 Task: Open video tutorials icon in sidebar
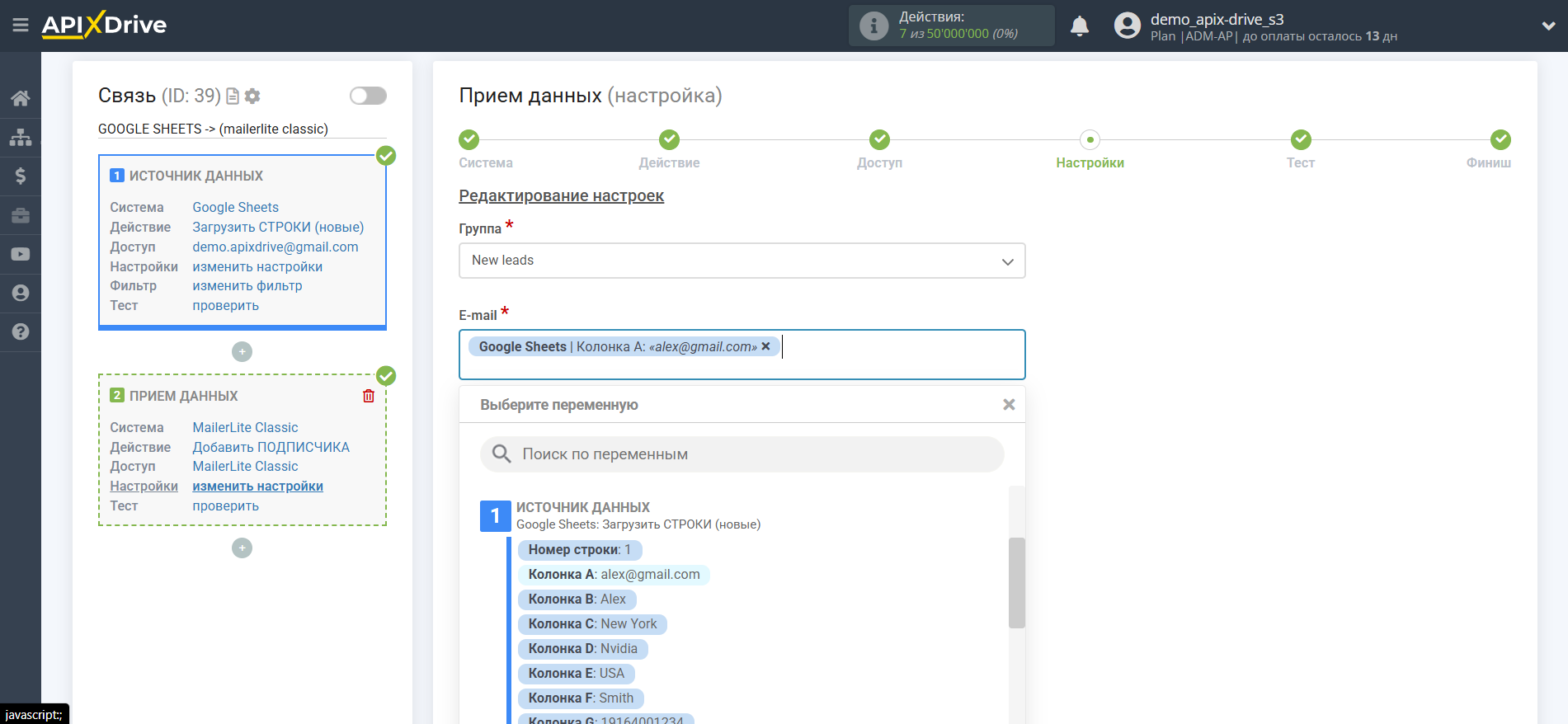(x=21, y=254)
